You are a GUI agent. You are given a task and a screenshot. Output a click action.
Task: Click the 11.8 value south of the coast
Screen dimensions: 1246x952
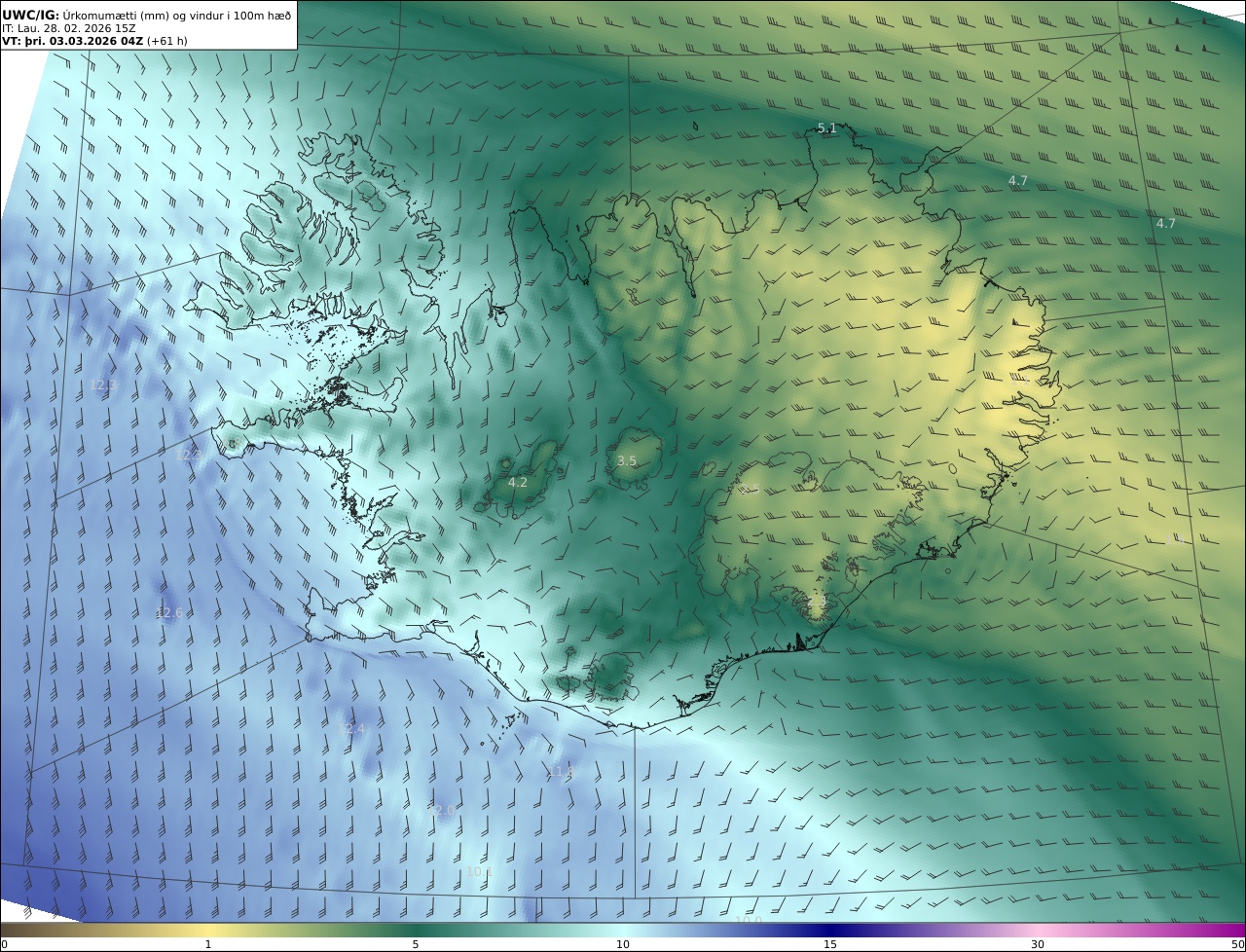[x=563, y=771]
